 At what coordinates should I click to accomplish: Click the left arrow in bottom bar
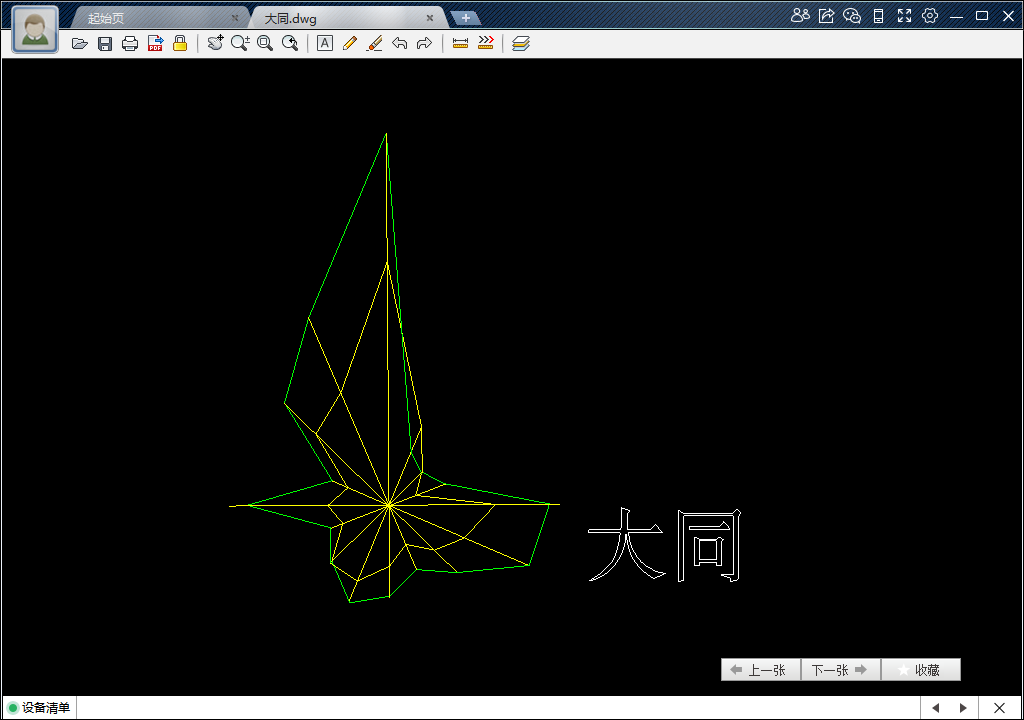(935, 708)
